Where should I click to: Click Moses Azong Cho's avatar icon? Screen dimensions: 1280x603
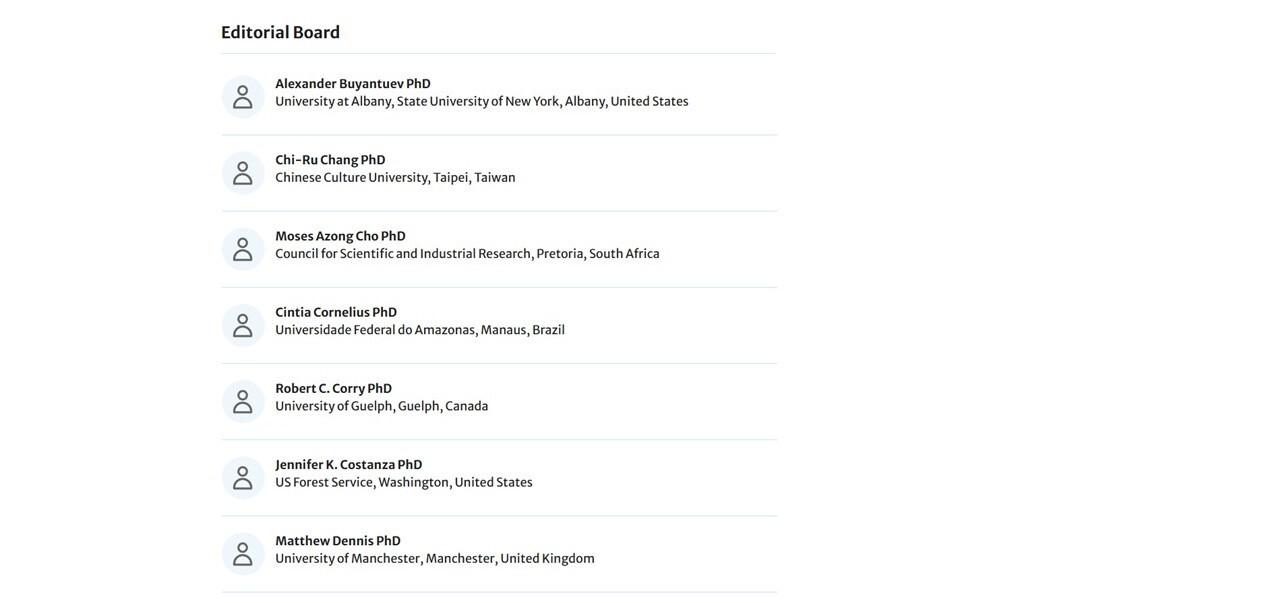(x=243, y=249)
